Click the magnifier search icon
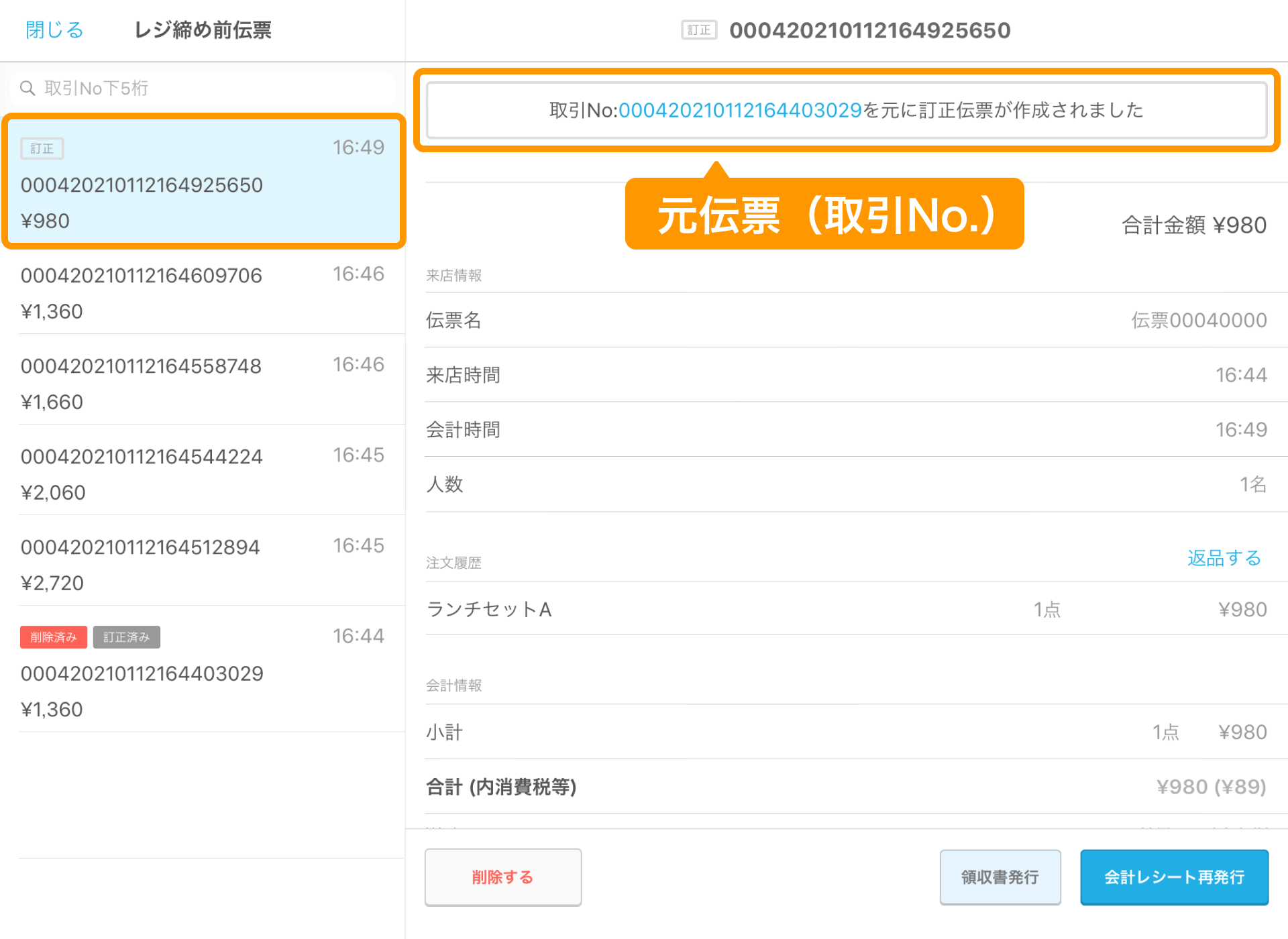 click(x=28, y=87)
